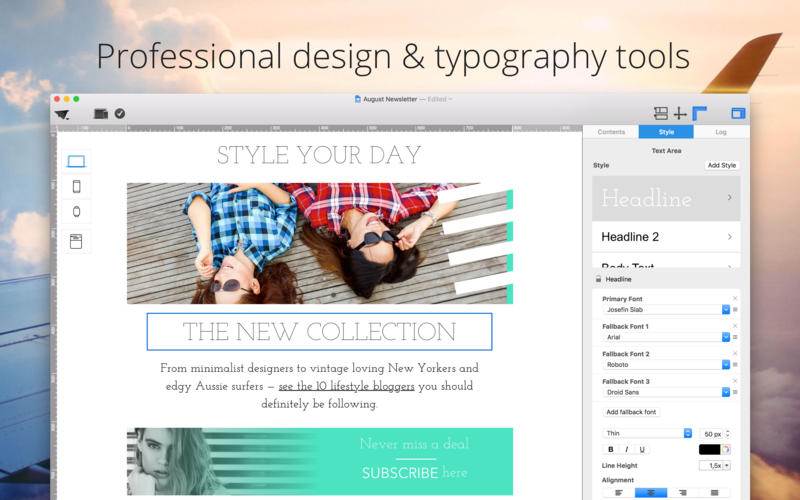Set alignment to left
The width and height of the screenshot is (800, 500).
pyautogui.click(x=619, y=493)
